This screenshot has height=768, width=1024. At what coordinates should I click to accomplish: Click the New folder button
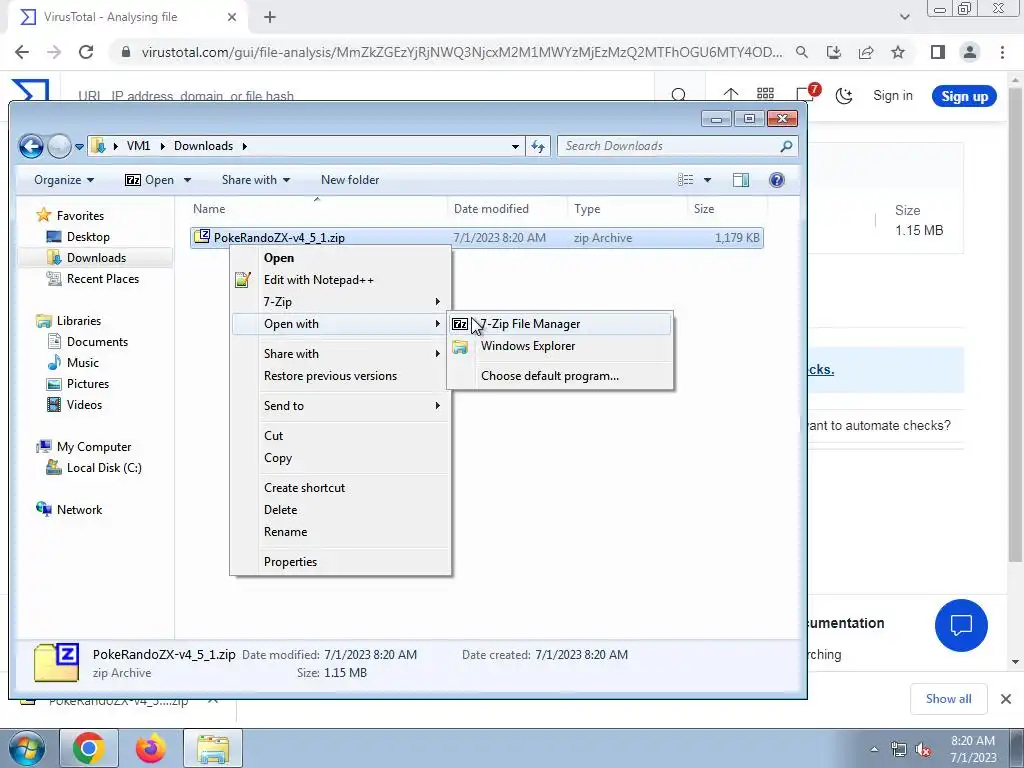coord(350,180)
